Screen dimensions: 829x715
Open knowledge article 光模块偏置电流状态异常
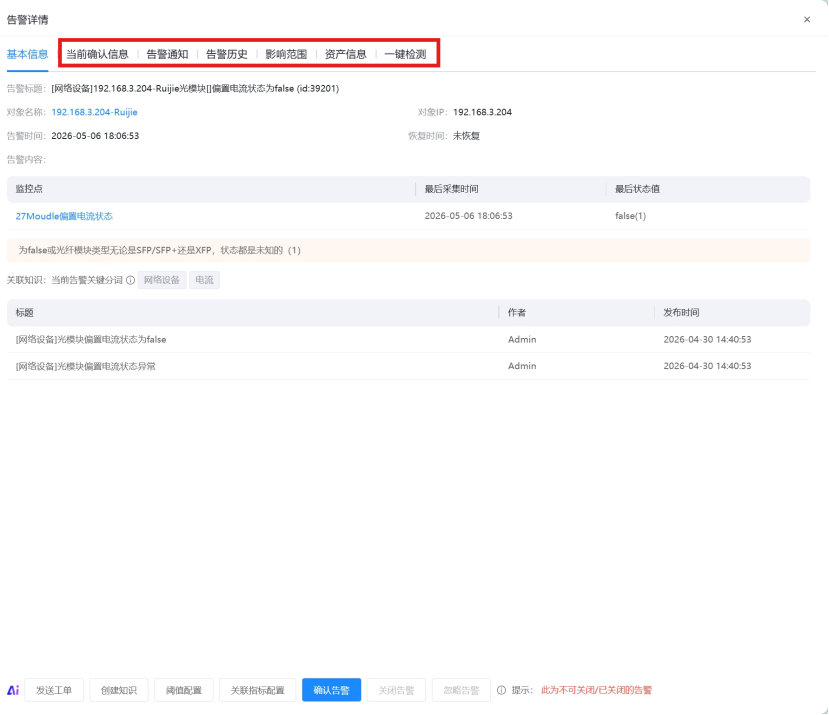(86, 366)
